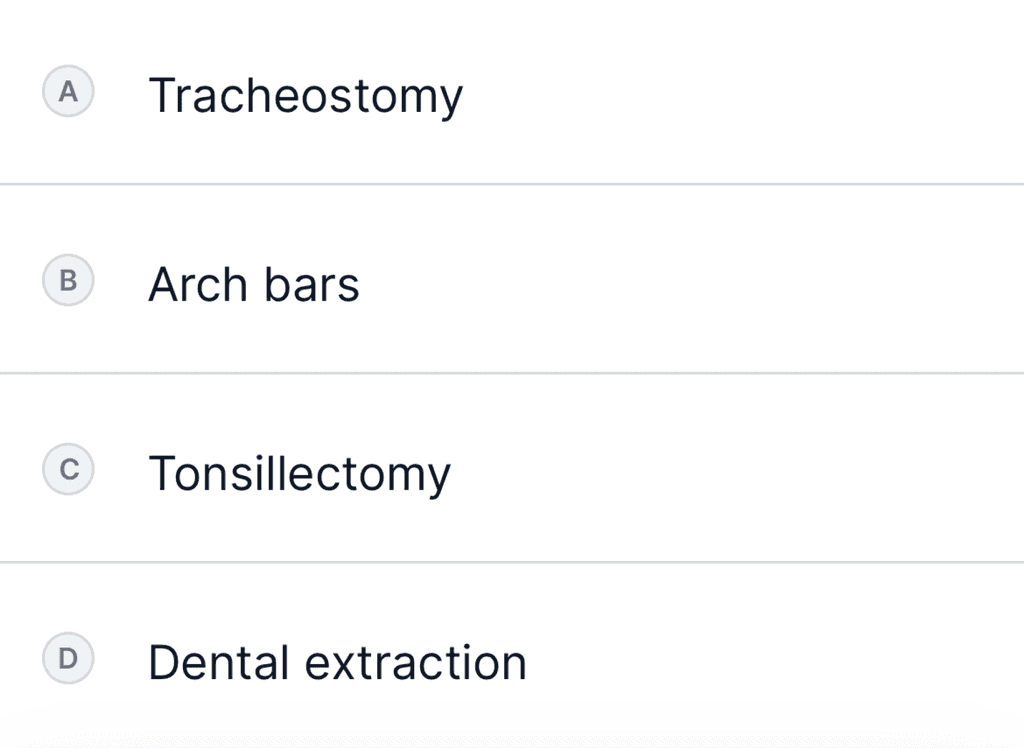The height and width of the screenshot is (748, 1024).
Task: Choose Arch bars as the answer
Action: [x=253, y=285]
